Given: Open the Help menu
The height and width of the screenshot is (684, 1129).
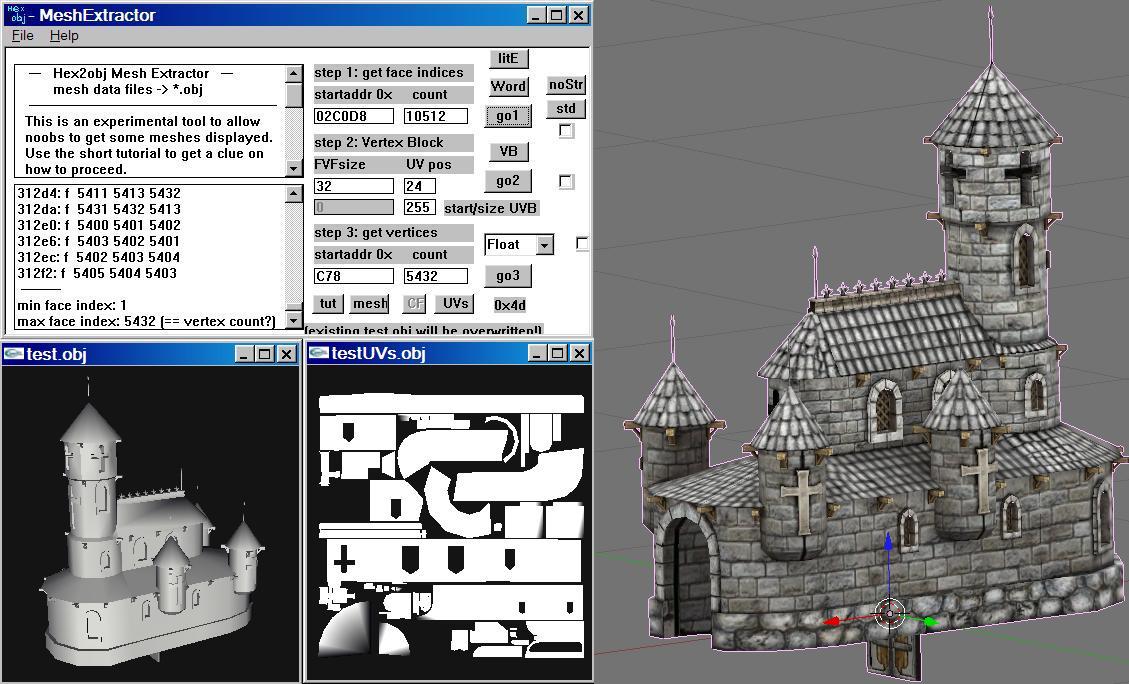Looking at the screenshot, I should click(x=64, y=35).
